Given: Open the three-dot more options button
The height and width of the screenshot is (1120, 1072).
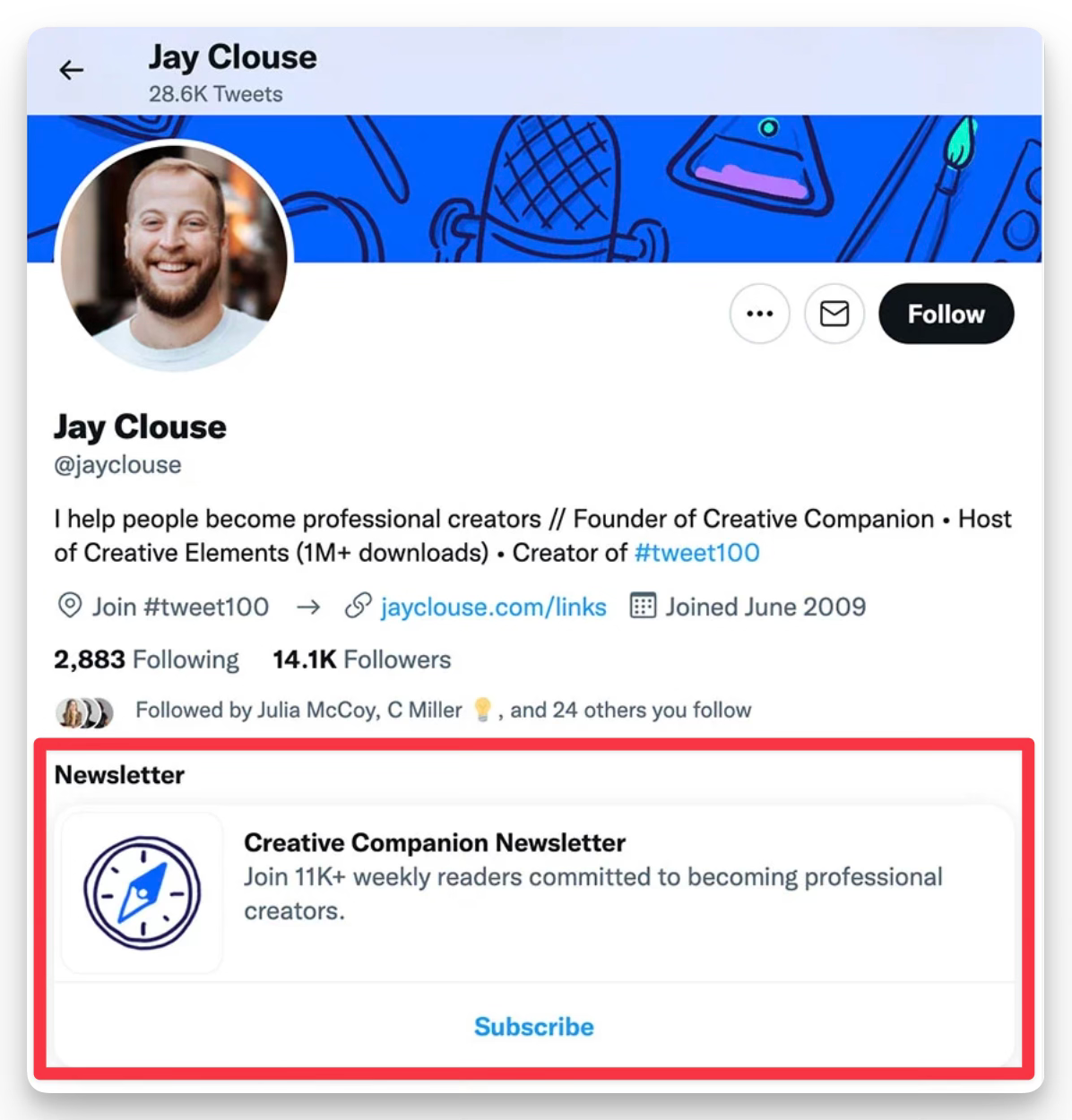Looking at the screenshot, I should [x=759, y=314].
